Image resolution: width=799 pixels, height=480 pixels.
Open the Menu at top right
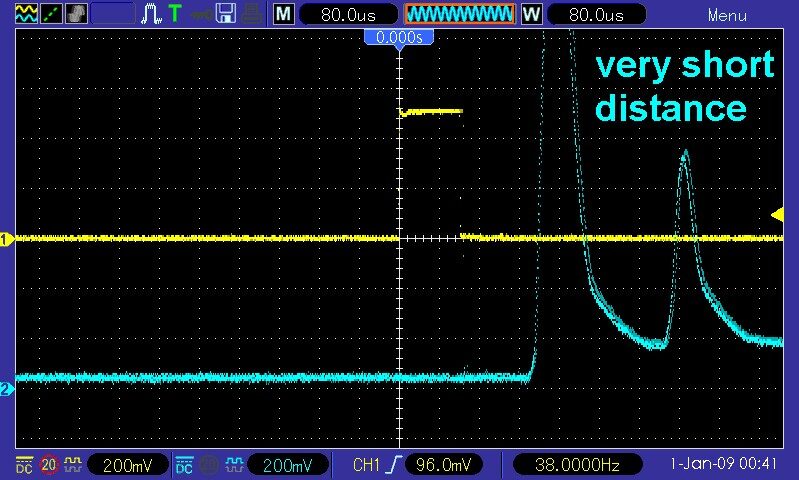[x=726, y=15]
